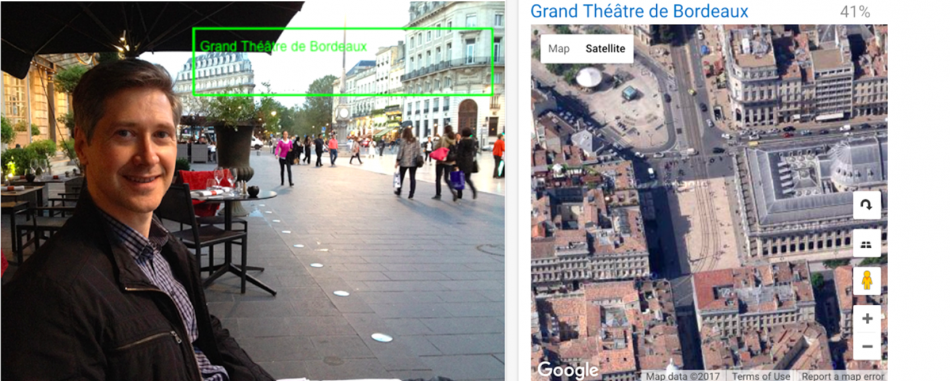
Task: Click the Google logo on the map
Action: [x=568, y=369]
